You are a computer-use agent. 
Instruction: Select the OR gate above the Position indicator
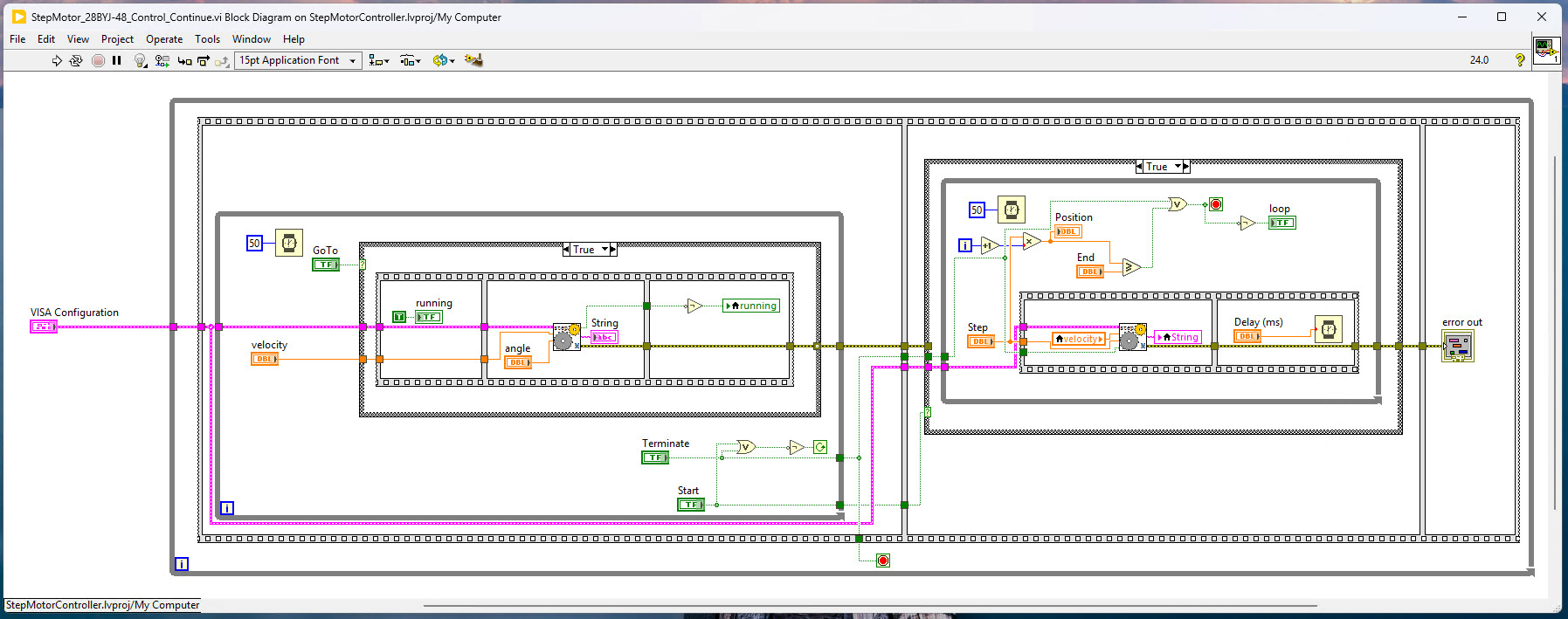point(1178,204)
